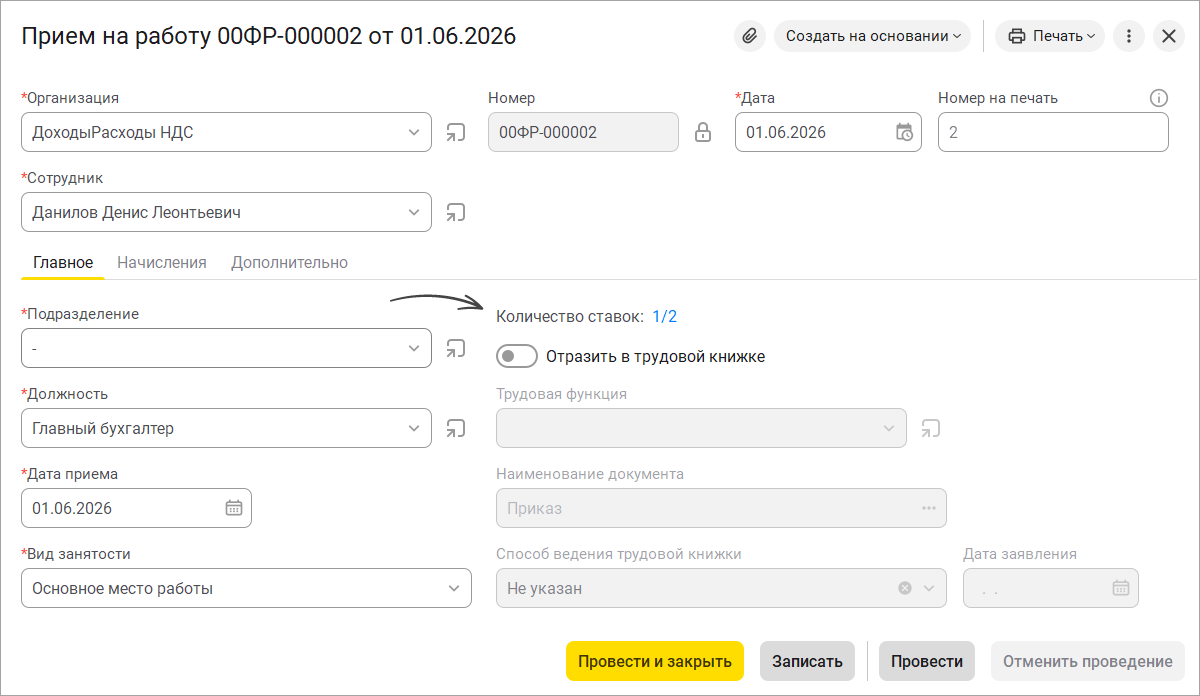Click ellipsis button in Наименование документа field
The width and height of the screenshot is (1200, 696).
pyautogui.click(x=929, y=508)
